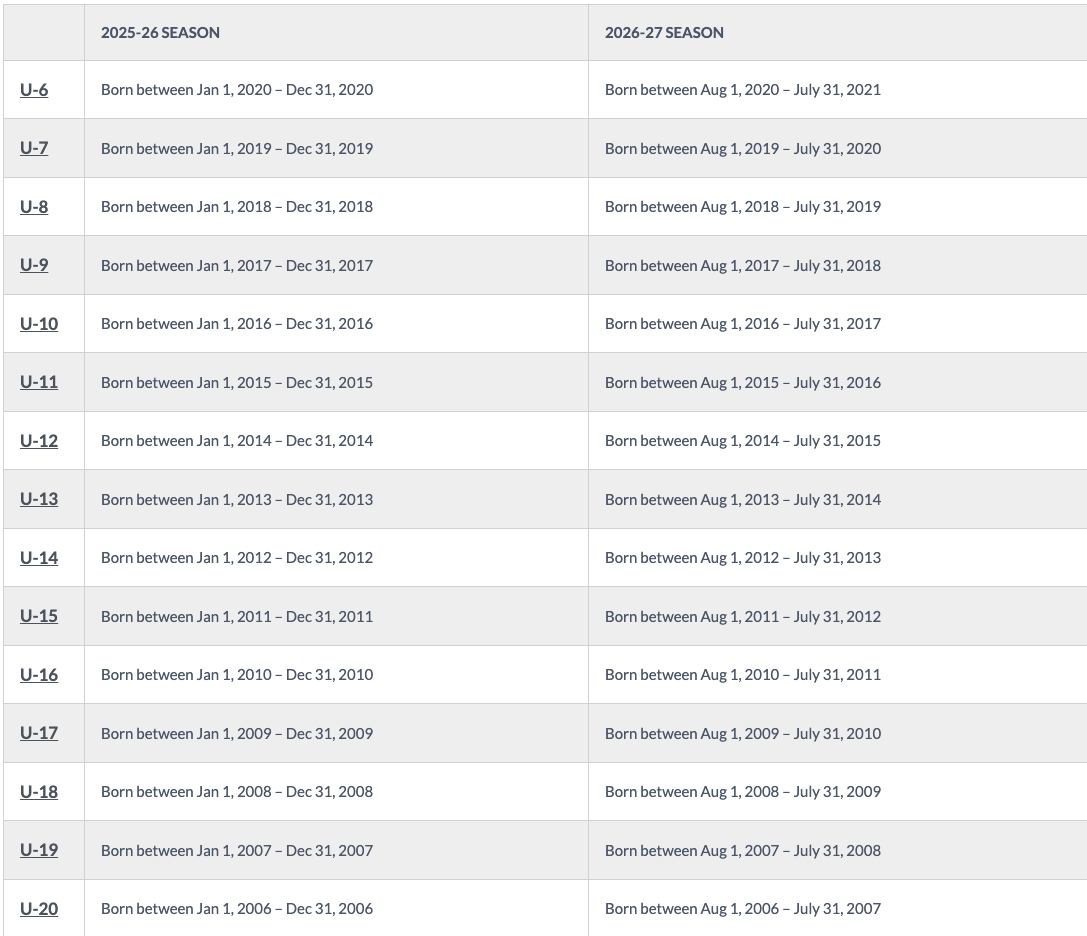Click the U-20 2025-26 birthdate range cell

click(x=237, y=909)
